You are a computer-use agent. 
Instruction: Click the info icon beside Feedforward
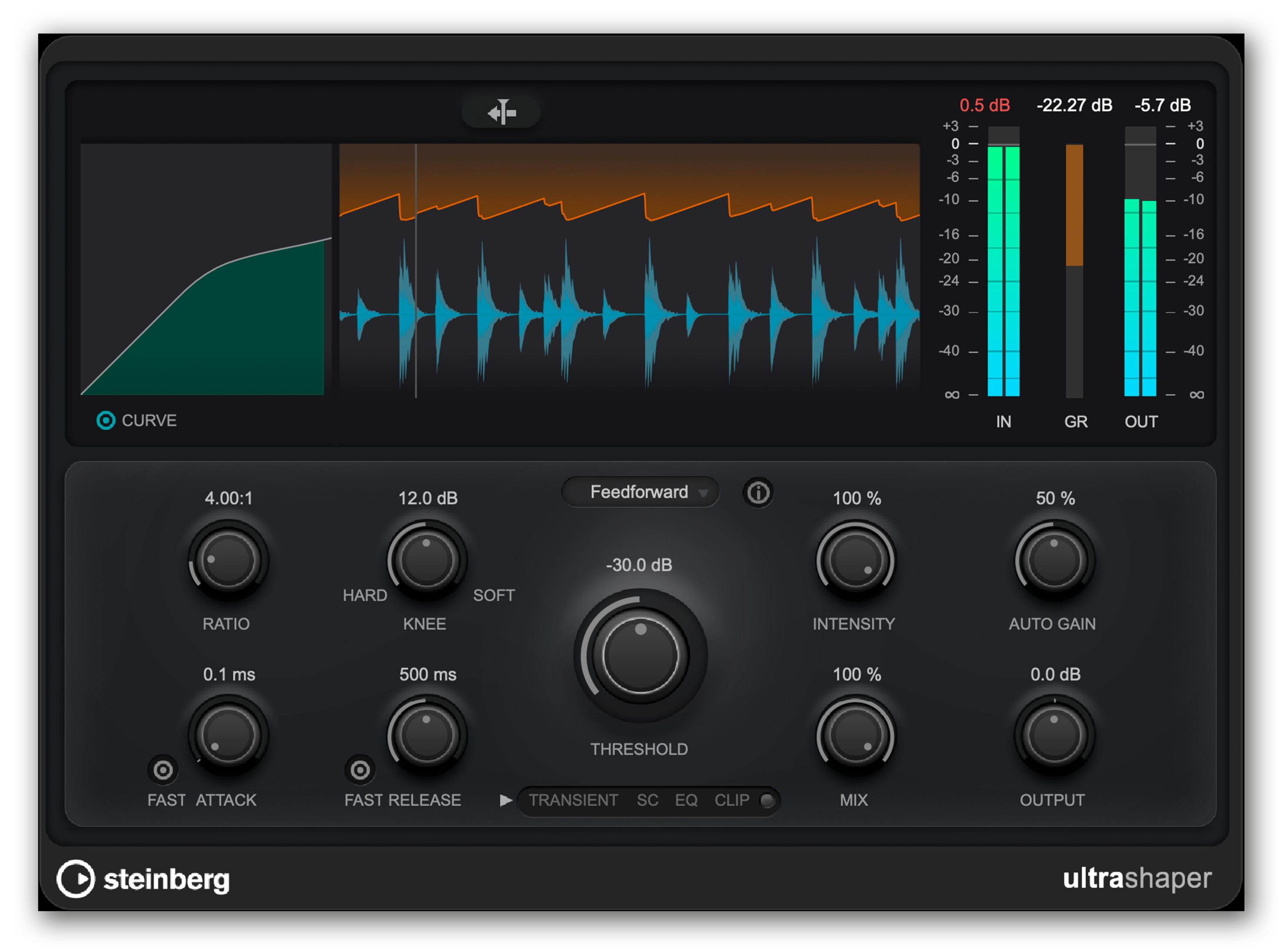[758, 493]
